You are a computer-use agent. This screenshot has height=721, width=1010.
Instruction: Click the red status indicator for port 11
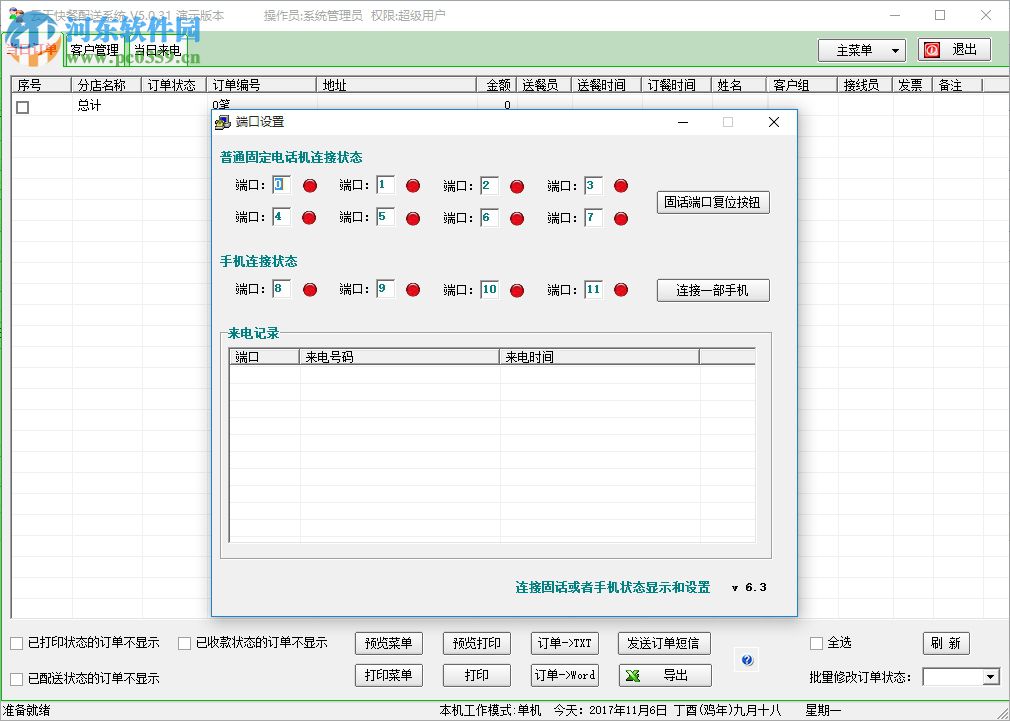621,290
